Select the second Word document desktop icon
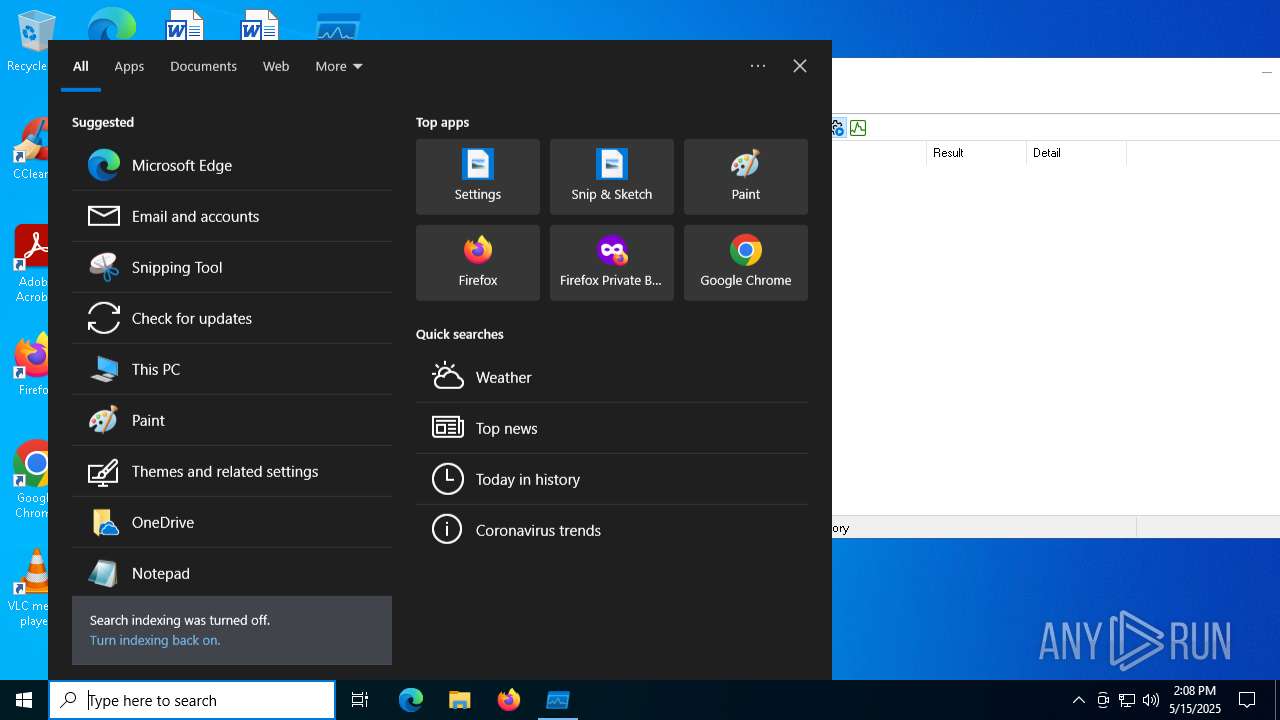 click(x=259, y=25)
